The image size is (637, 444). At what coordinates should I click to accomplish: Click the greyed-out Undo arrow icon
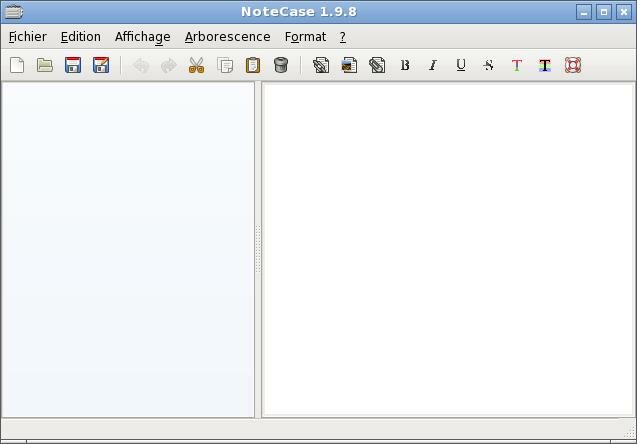point(141,65)
